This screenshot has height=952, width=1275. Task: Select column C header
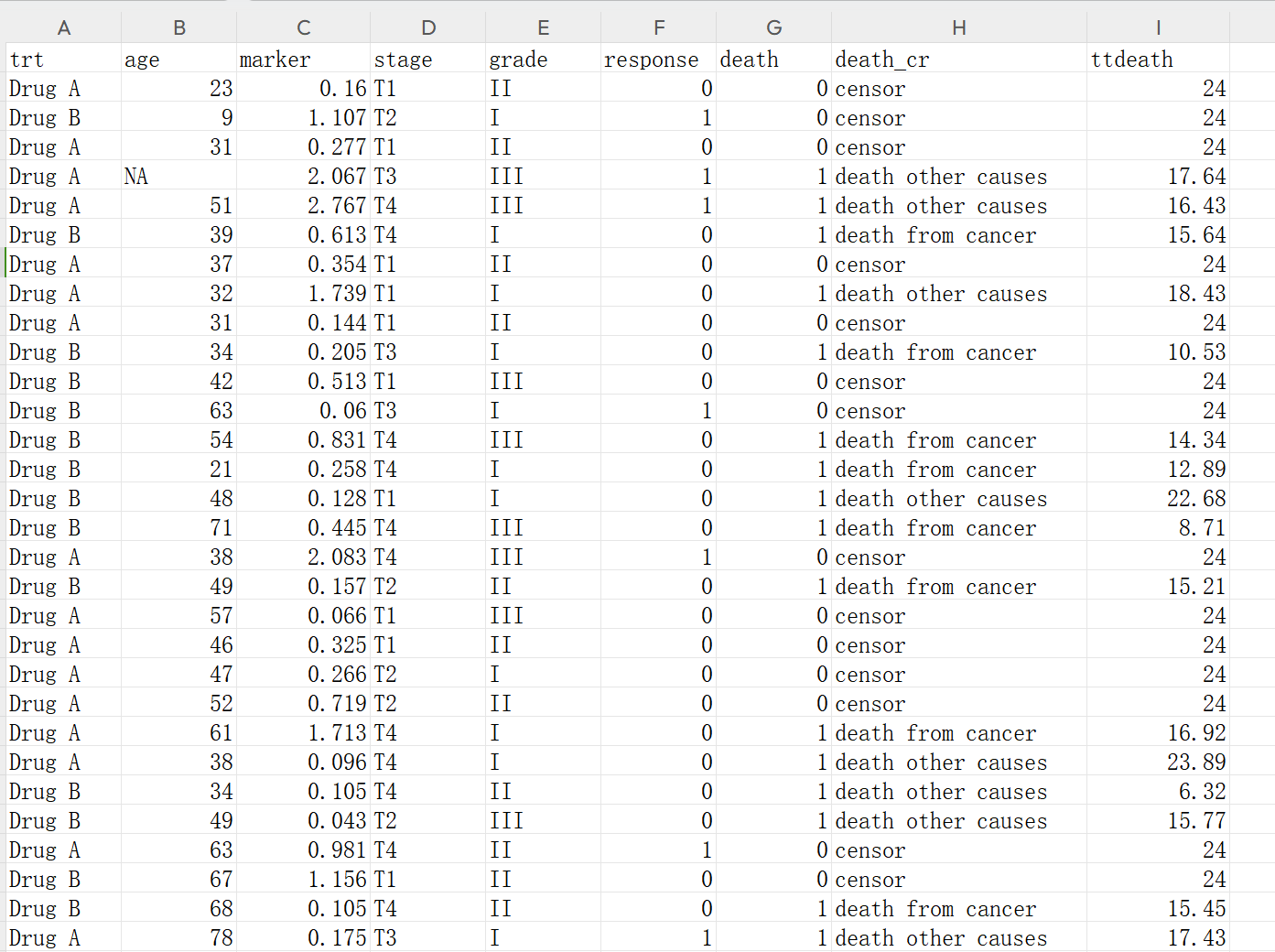tap(303, 27)
